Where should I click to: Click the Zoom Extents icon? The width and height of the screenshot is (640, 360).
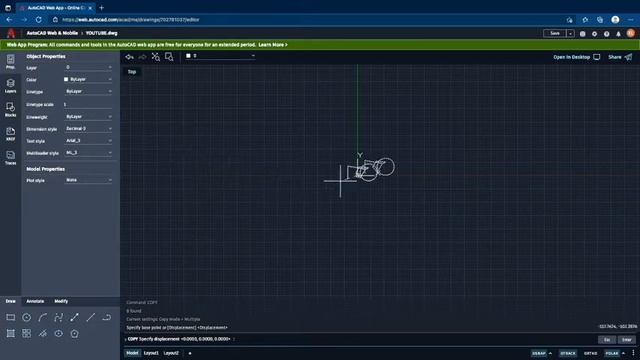point(156,57)
